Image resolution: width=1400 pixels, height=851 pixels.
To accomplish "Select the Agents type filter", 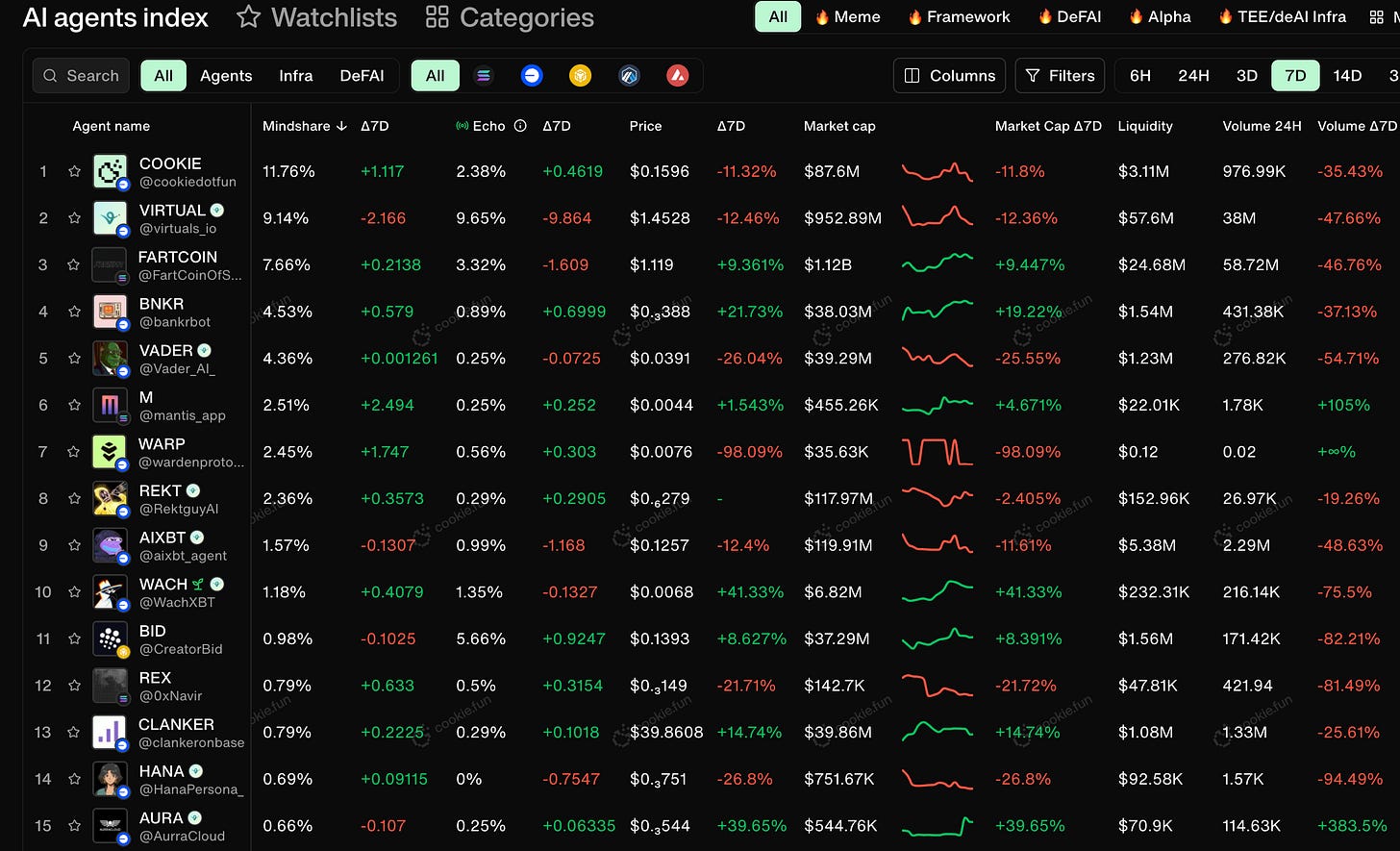I will (x=226, y=75).
